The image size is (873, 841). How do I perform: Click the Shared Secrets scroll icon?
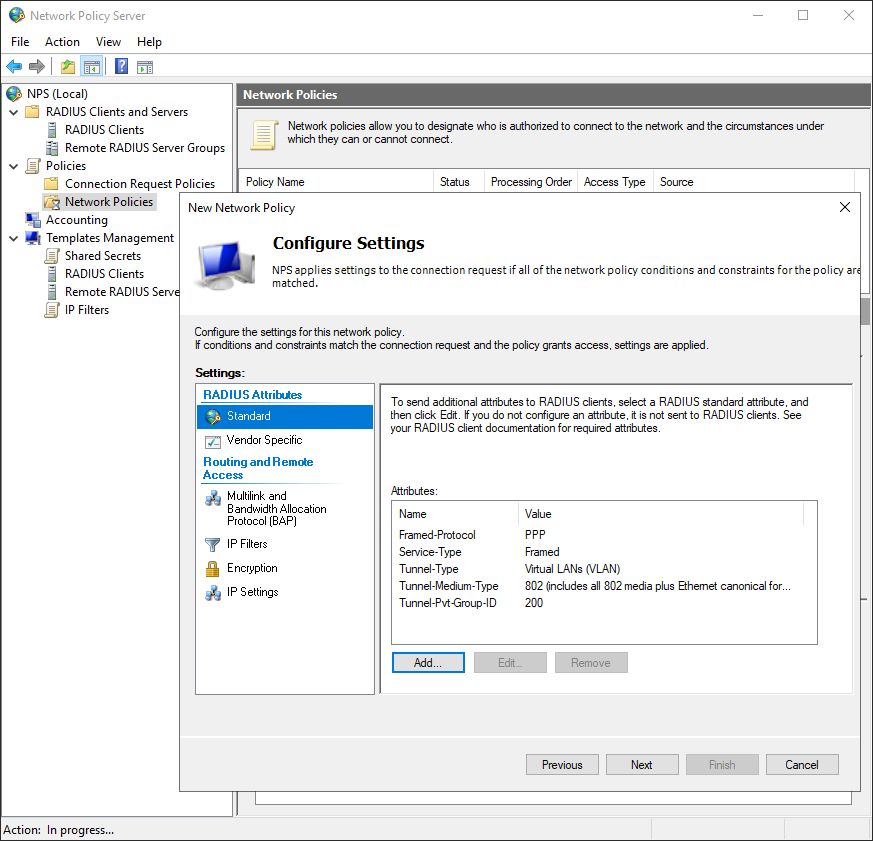pos(52,255)
